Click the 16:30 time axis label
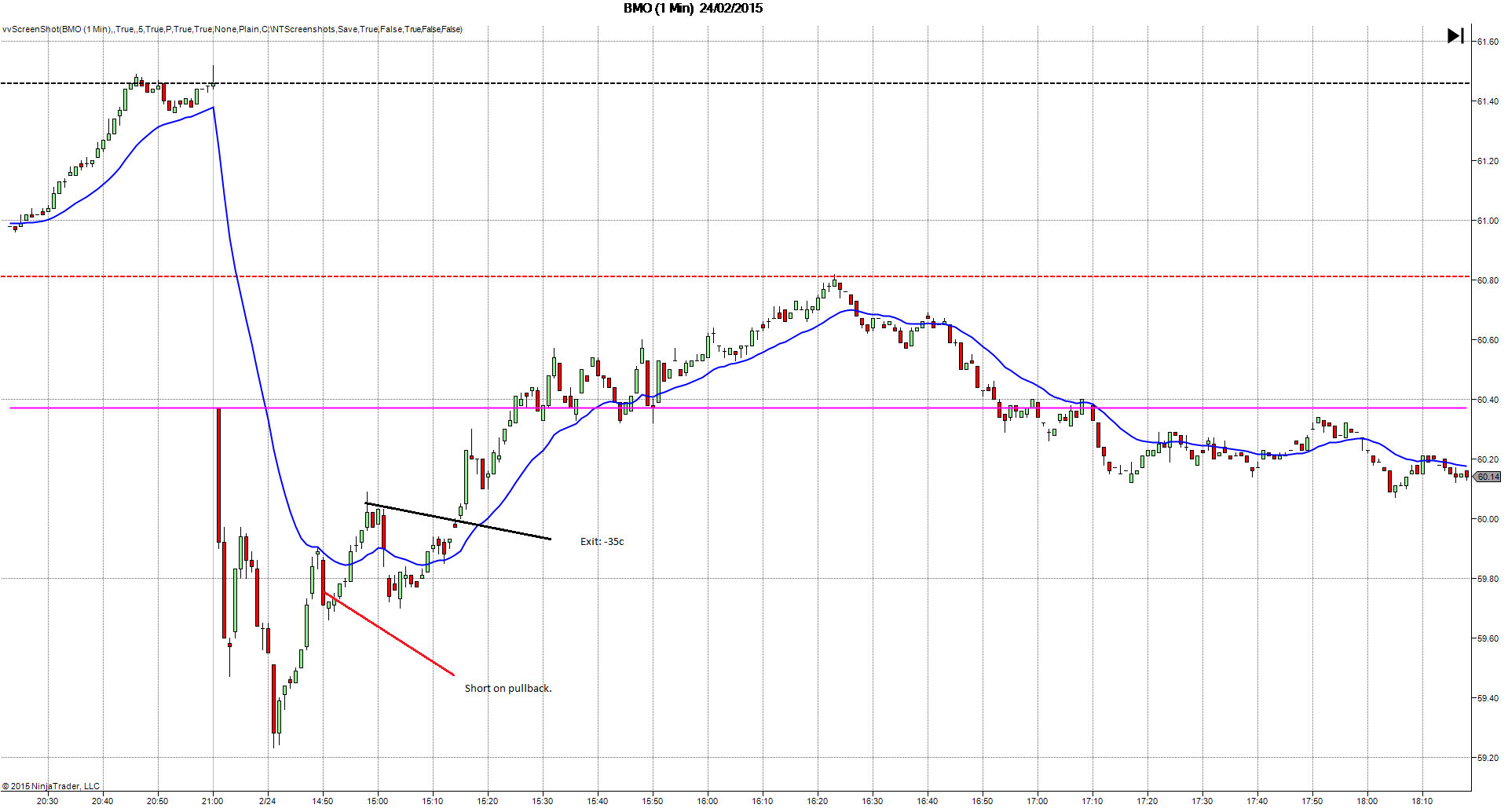Screen dimensions: 1508x812 (872, 801)
